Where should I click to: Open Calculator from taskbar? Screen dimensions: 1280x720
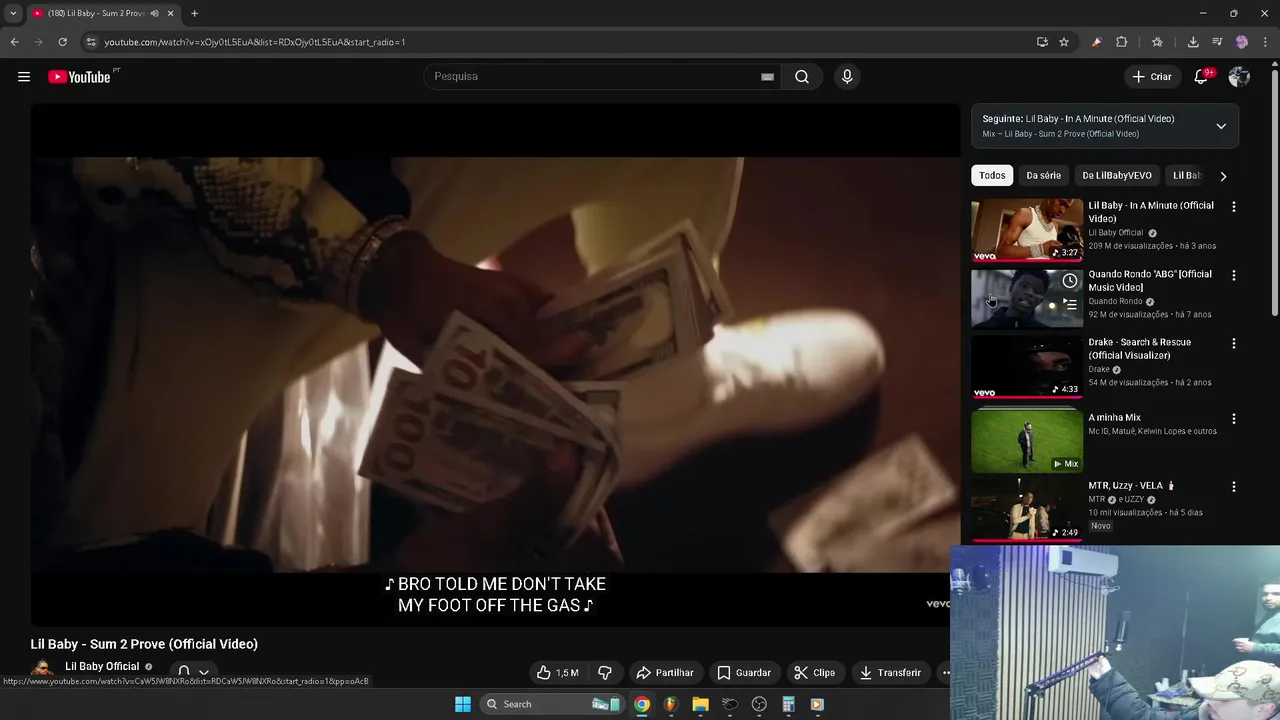(x=788, y=704)
